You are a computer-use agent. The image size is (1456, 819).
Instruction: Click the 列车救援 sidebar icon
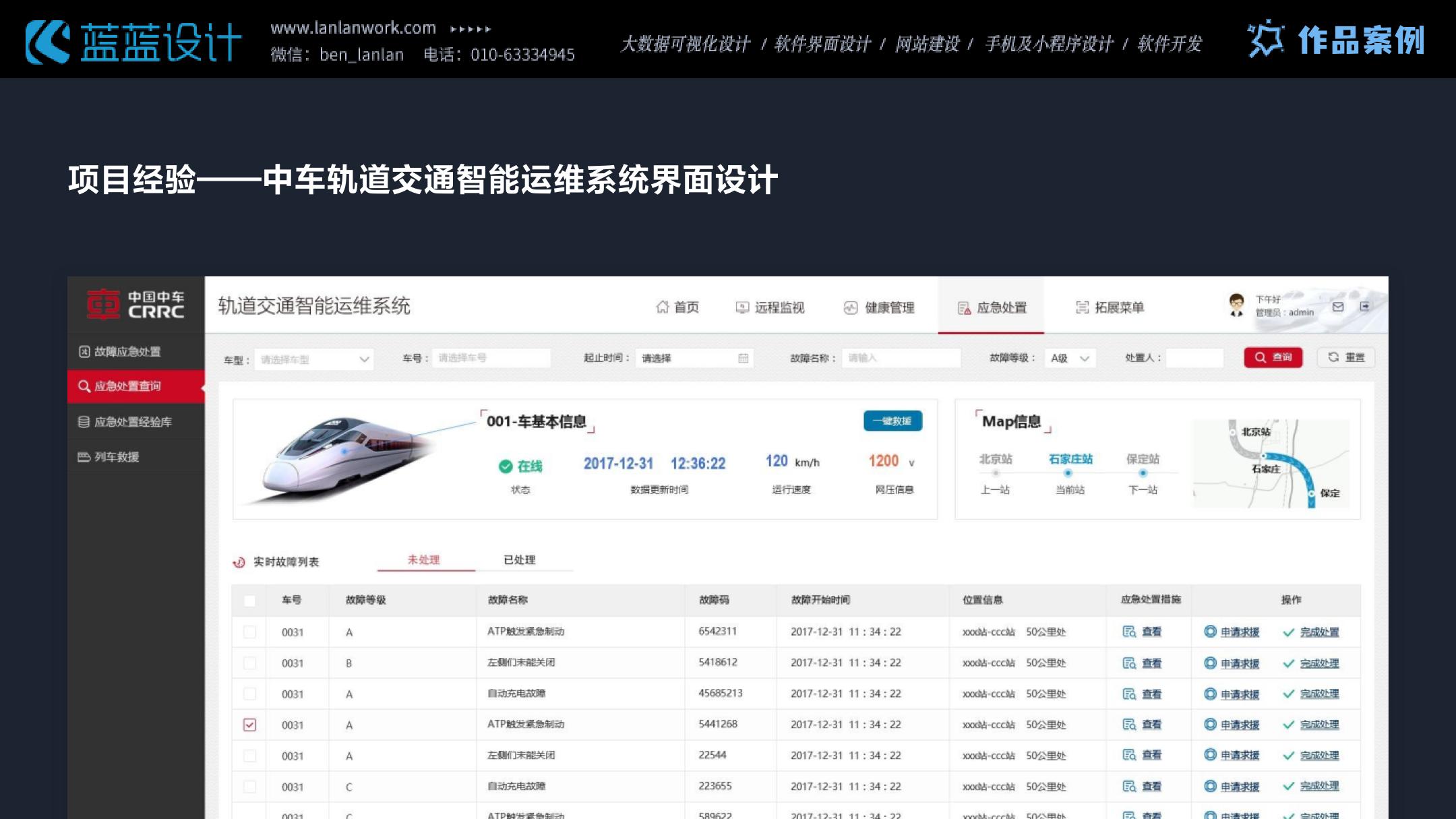[x=84, y=457]
